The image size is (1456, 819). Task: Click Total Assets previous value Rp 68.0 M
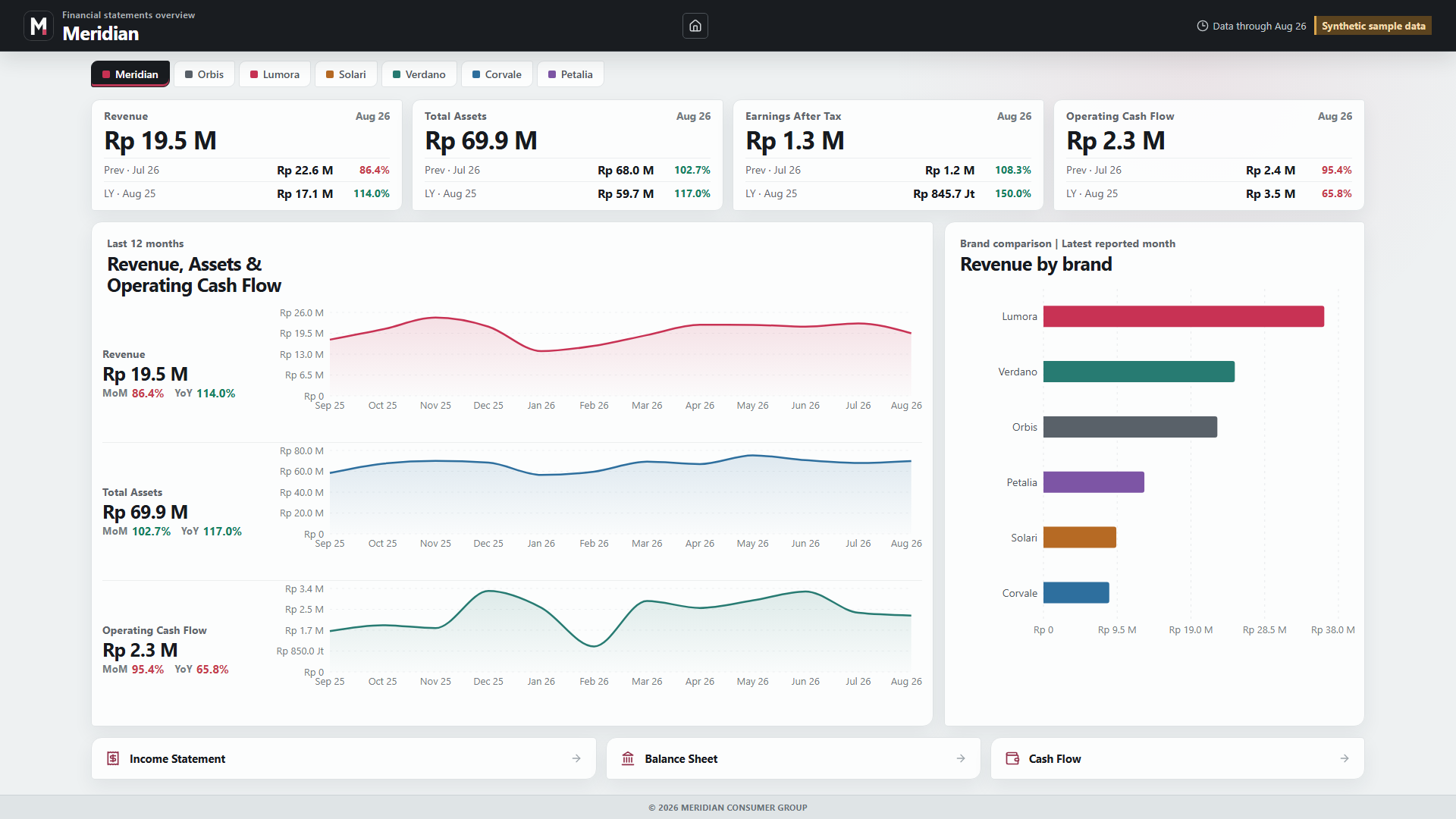click(x=626, y=171)
